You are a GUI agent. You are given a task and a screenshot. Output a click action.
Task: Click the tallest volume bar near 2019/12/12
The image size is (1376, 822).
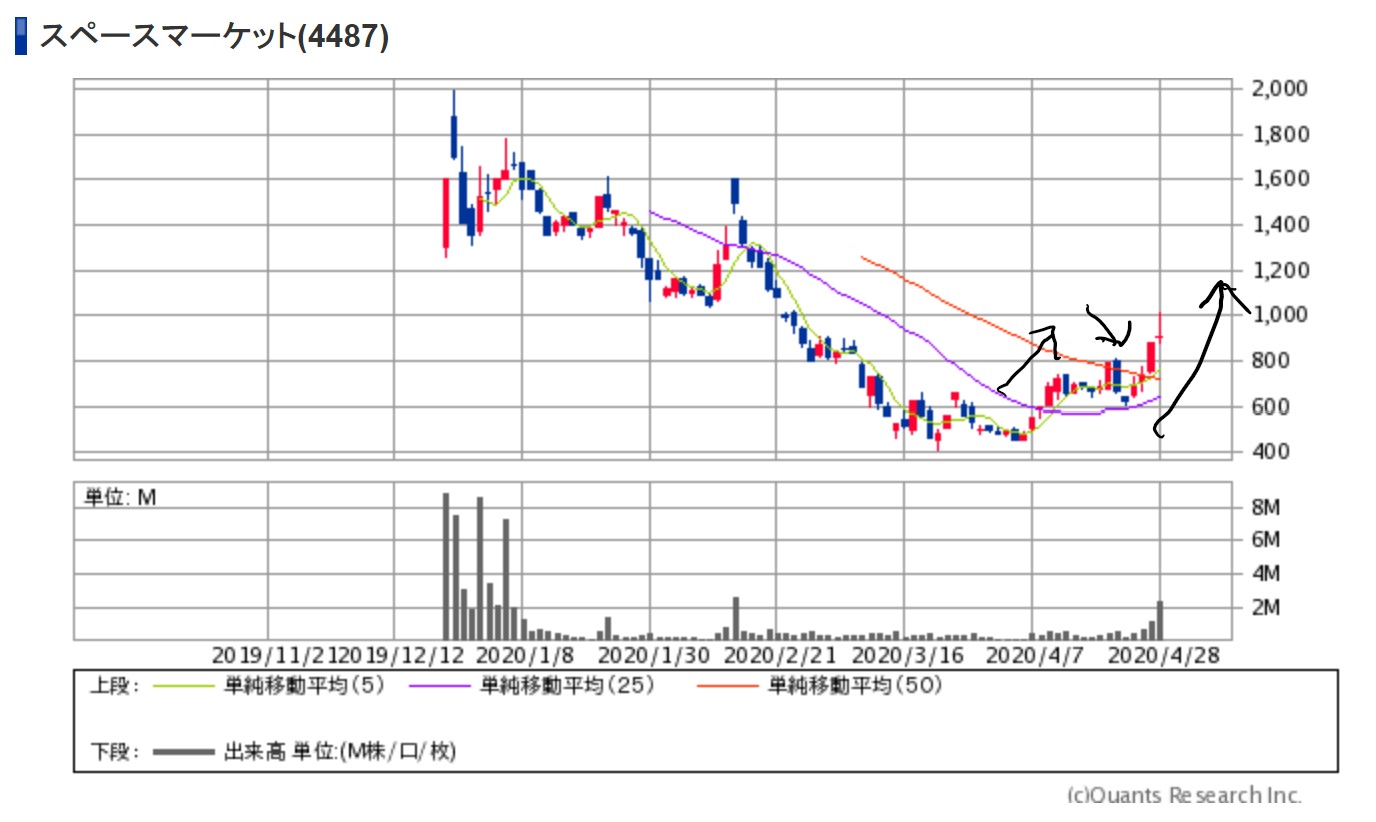point(446,566)
